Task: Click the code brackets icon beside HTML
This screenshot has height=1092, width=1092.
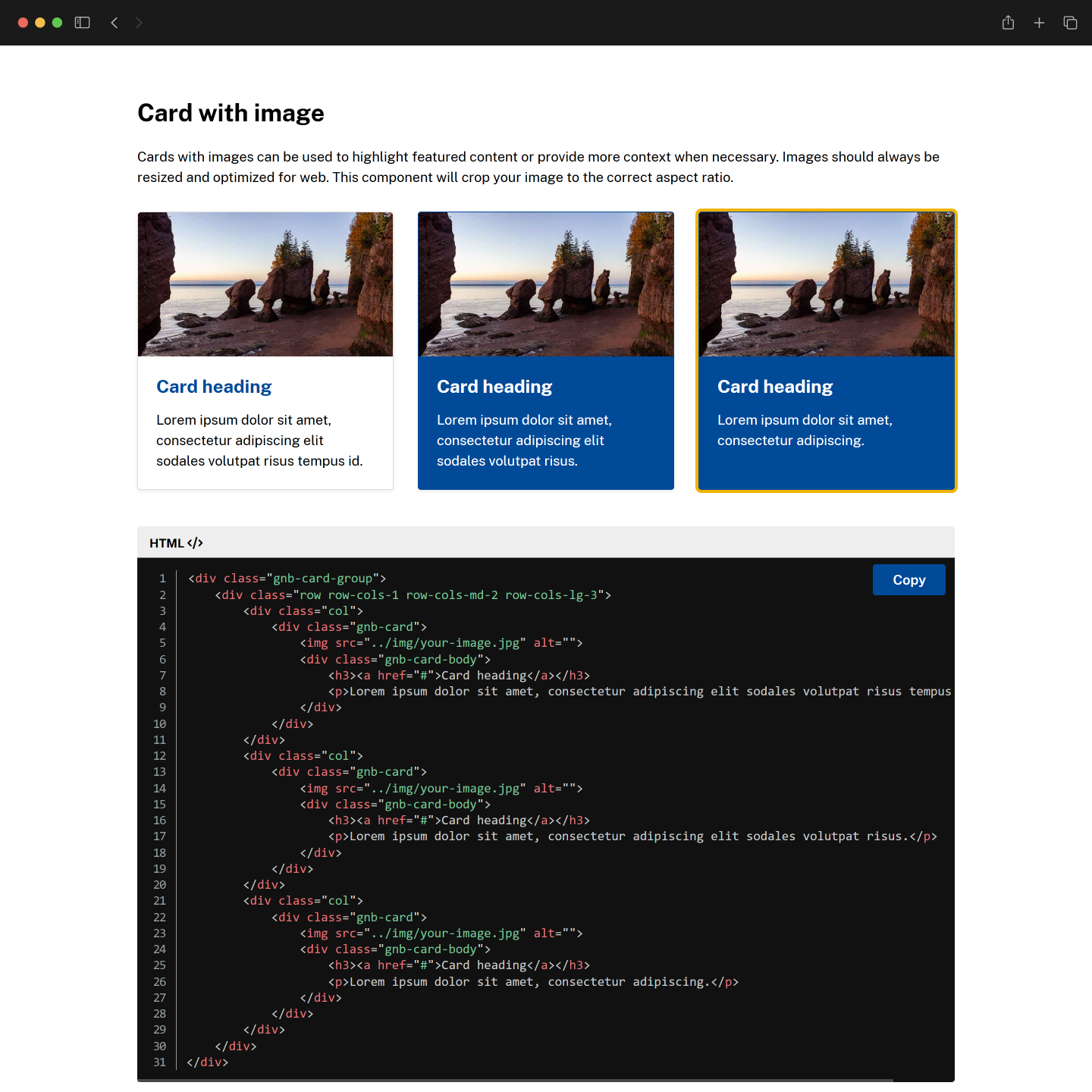Action: coord(195,542)
